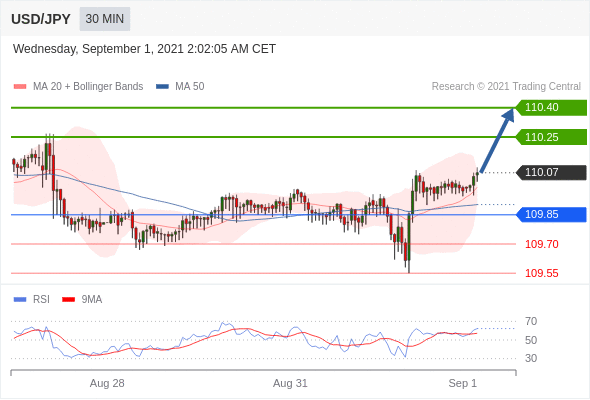Click the 9MA legend label text
The width and height of the screenshot is (590, 400).
coord(92,300)
